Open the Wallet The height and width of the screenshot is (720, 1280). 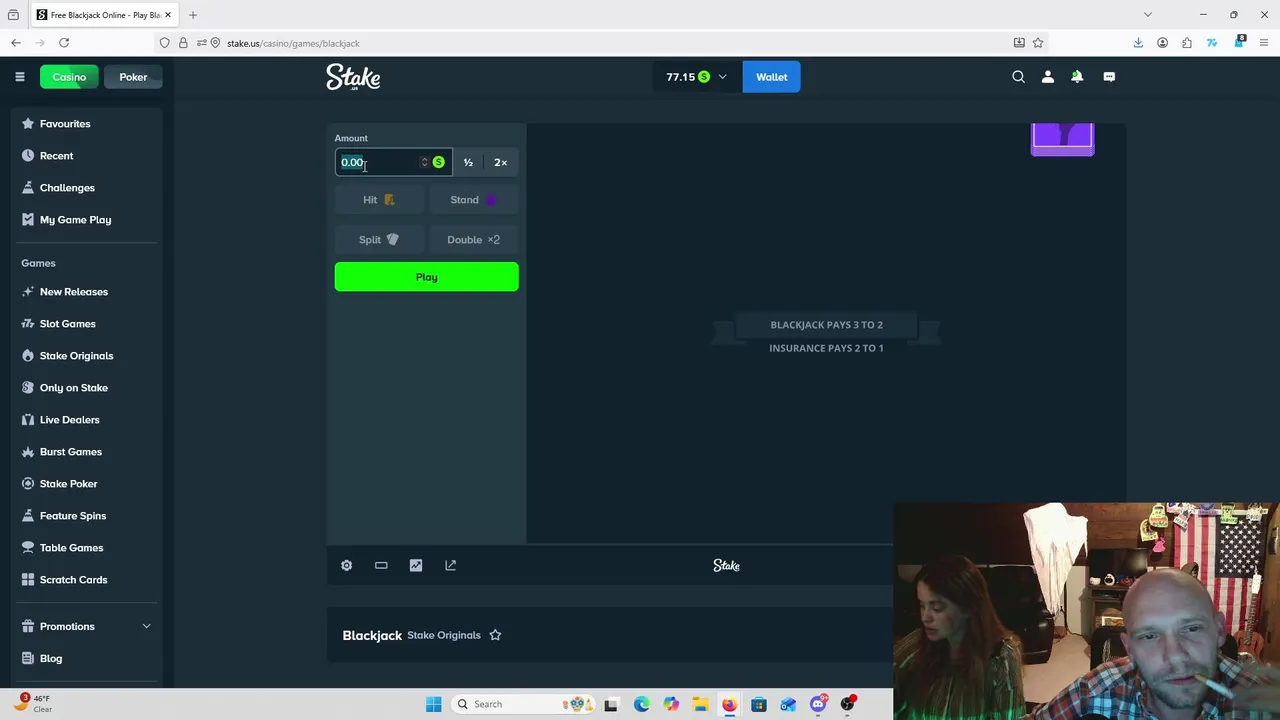point(771,77)
